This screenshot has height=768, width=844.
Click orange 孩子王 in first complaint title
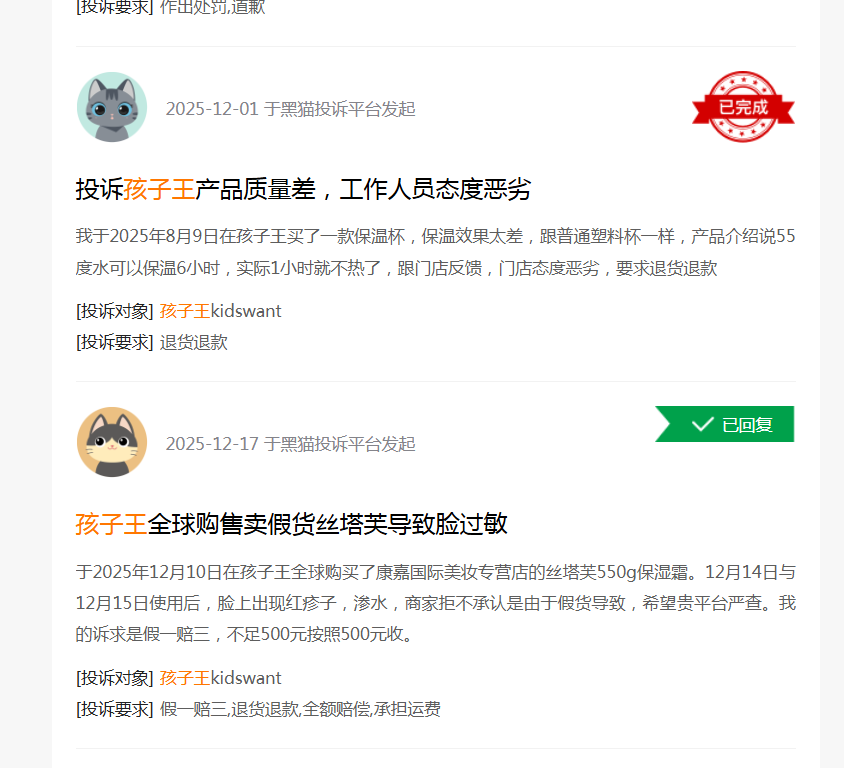coord(159,189)
